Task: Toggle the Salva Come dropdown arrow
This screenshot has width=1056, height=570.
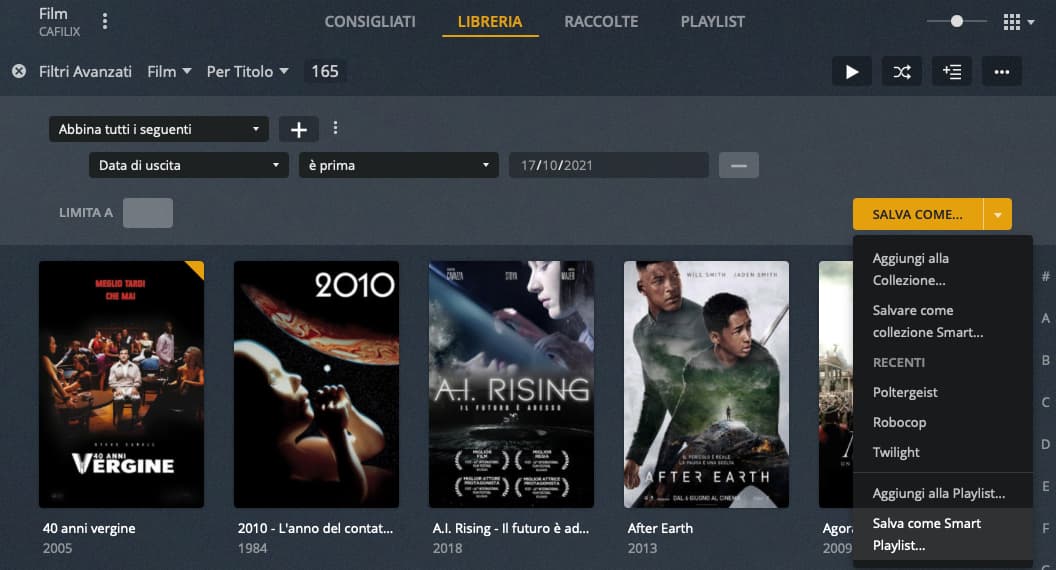Action: (x=997, y=214)
